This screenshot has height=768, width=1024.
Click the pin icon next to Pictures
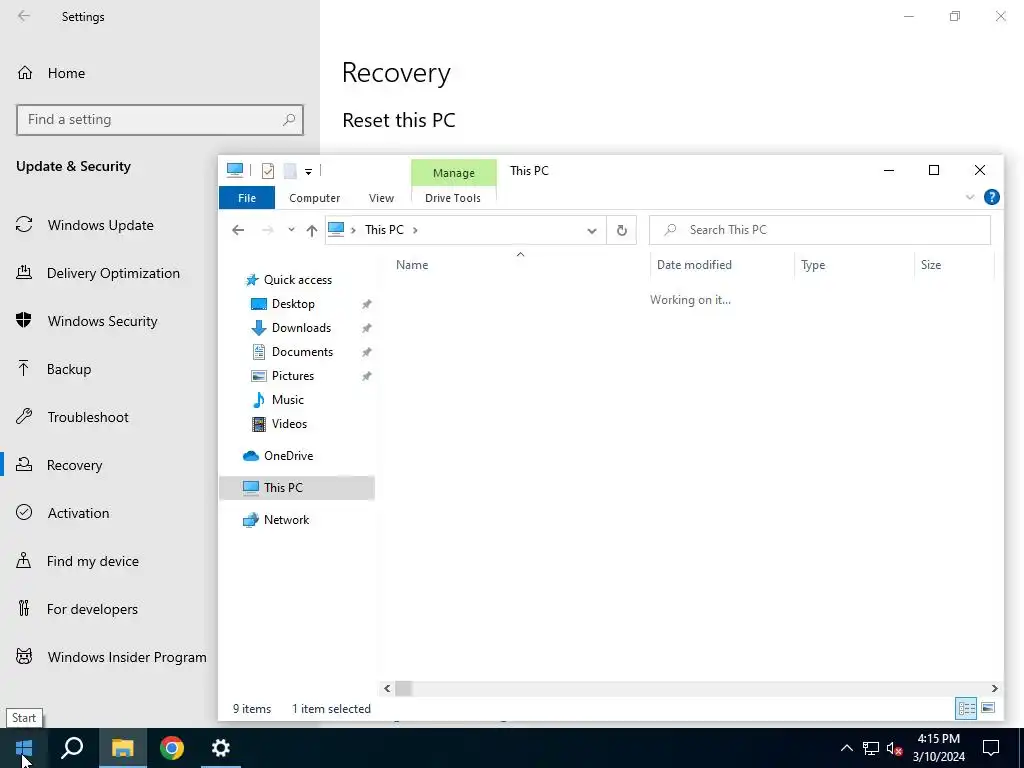click(367, 377)
